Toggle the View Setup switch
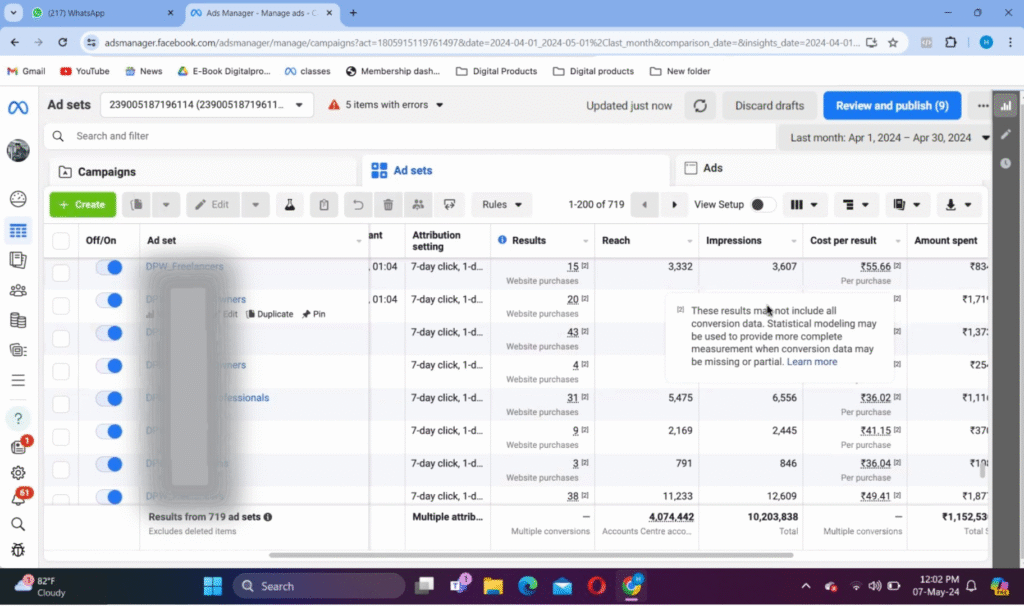 [x=763, y=204]
